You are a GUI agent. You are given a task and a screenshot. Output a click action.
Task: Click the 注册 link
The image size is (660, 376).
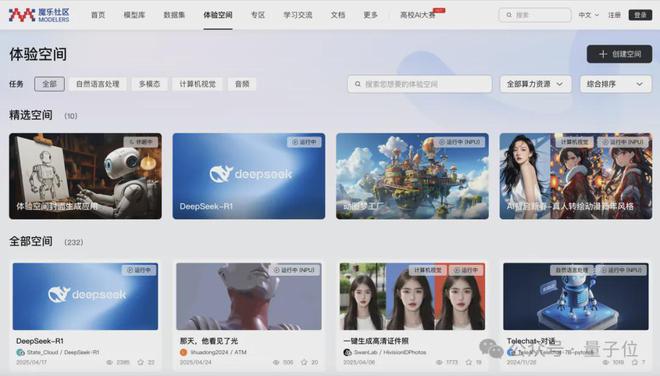coord(614,15)
